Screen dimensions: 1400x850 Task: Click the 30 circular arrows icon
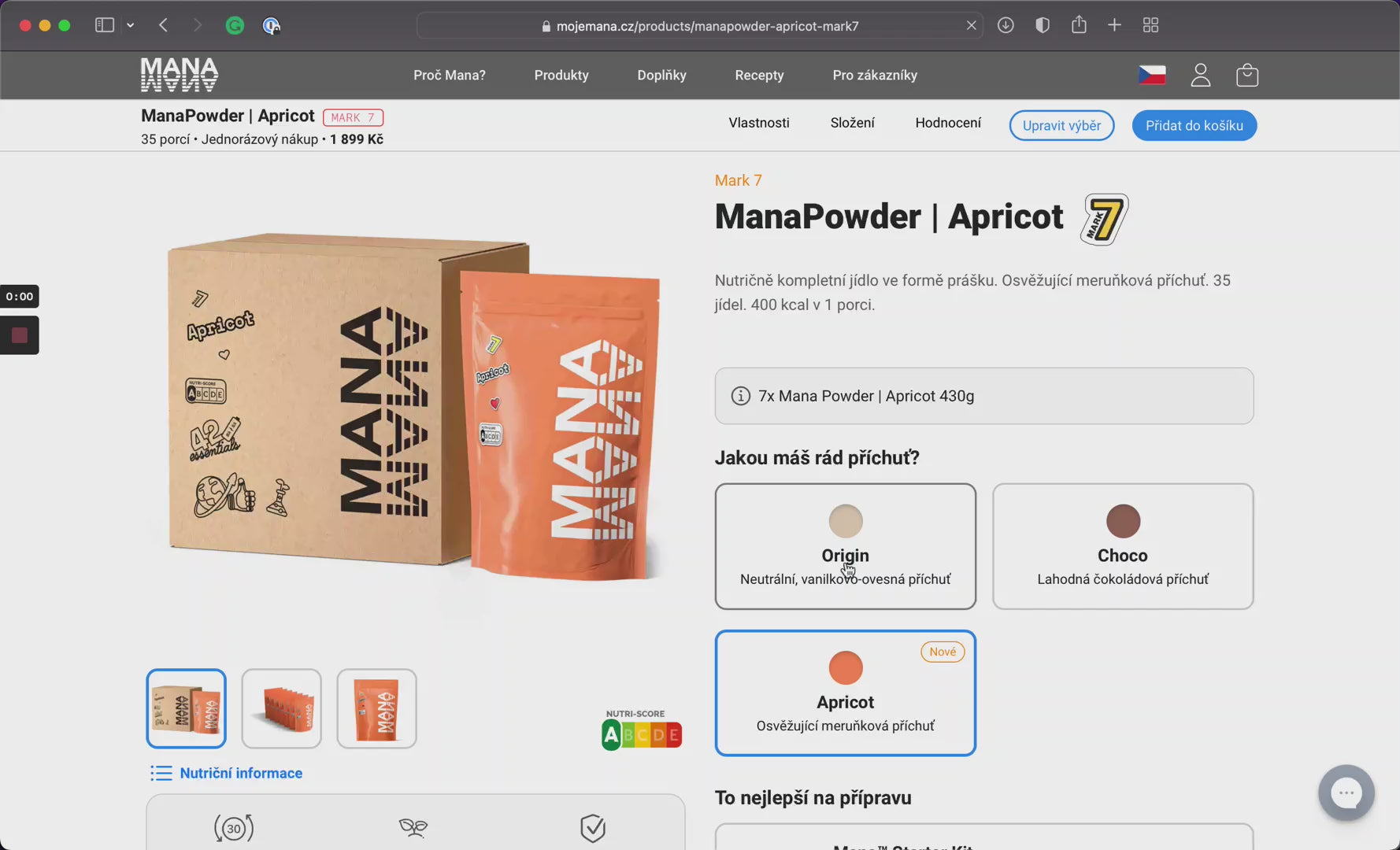(x=234, y=828)
